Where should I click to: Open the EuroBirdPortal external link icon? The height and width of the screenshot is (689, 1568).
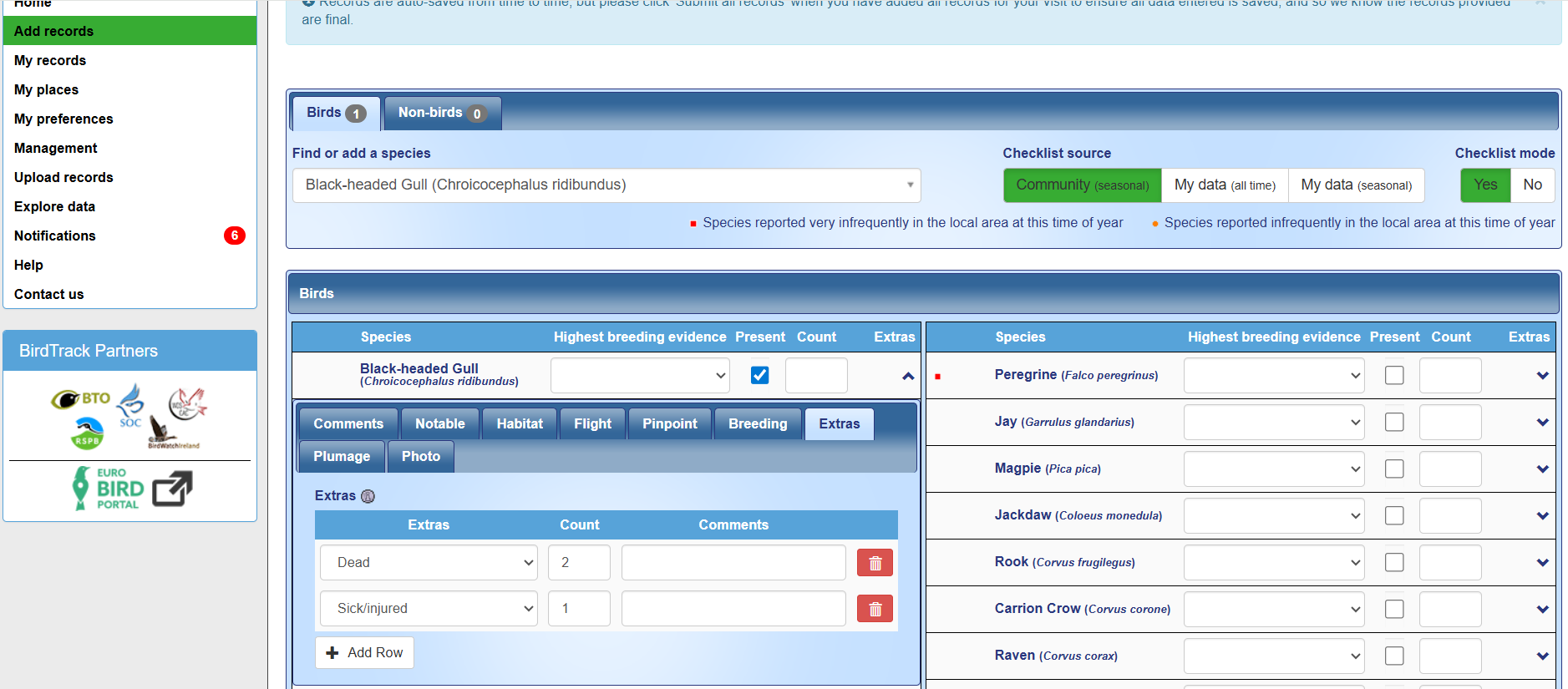[x=172, y=489]
